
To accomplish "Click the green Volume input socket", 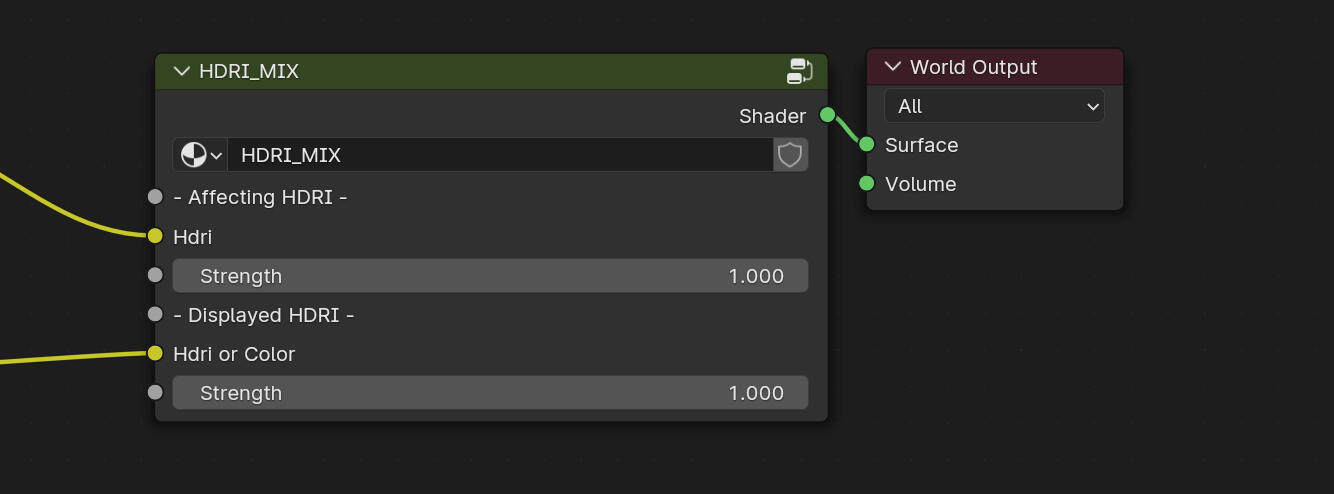I will (867, 184).
